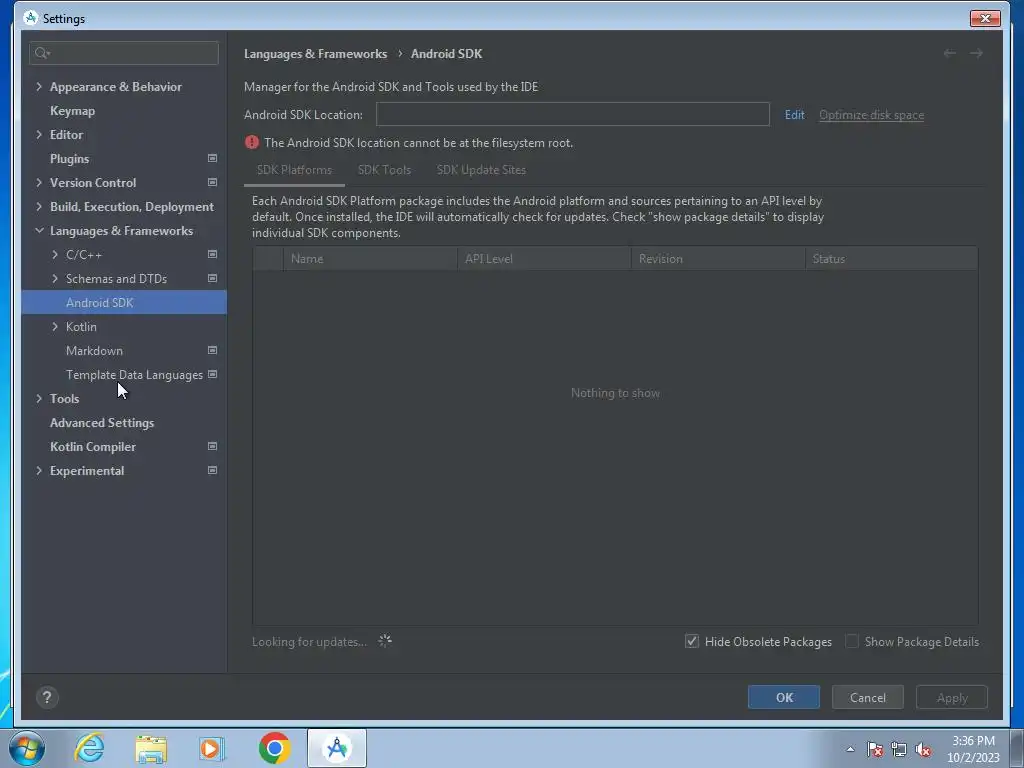Uncheck Hide Obsolete Packages checkbox
This screenshot has width=1024, height=768.
pyautogui.click(x=692, y=641)
